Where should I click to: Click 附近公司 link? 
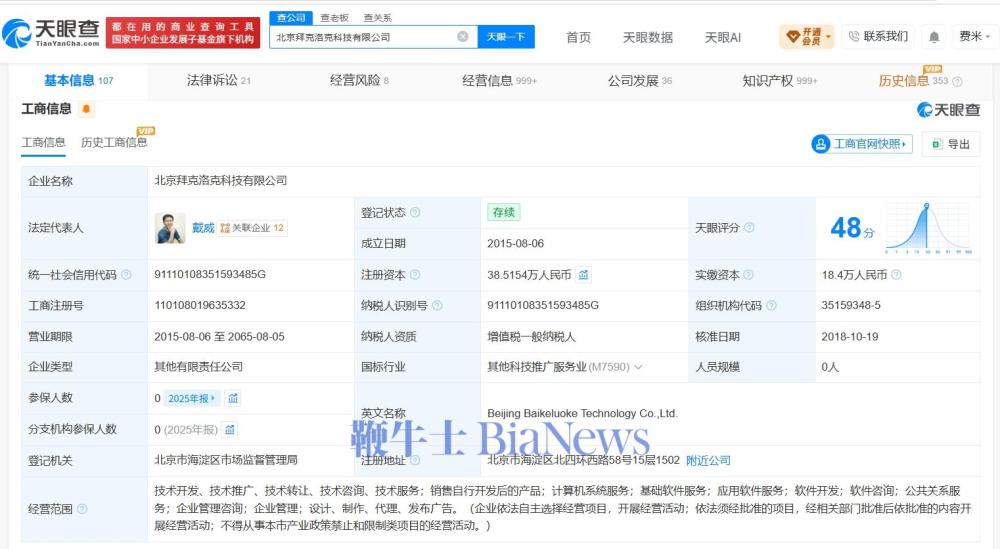(708, 460)
